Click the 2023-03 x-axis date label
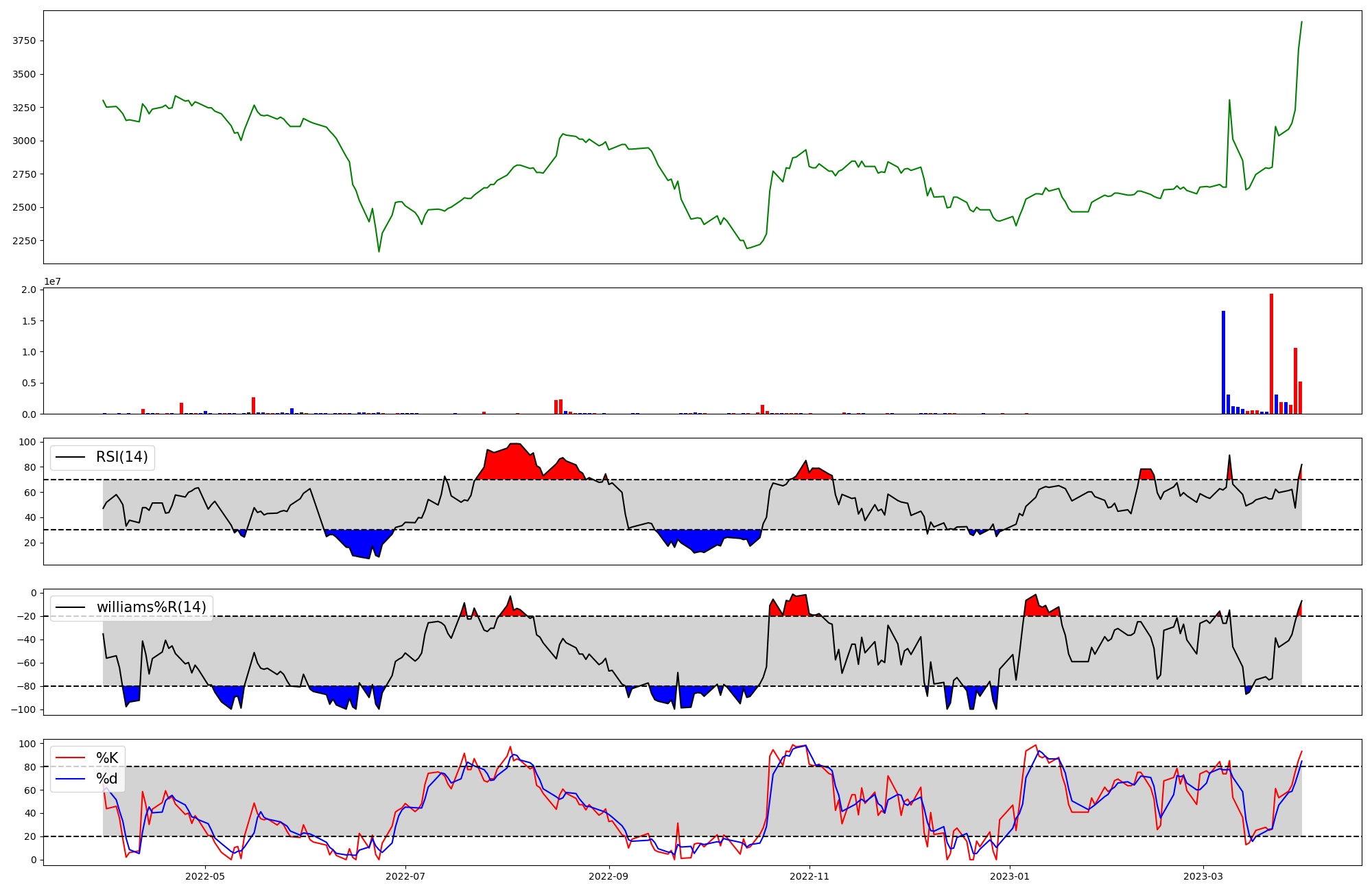Screen dimensions: 1372x892 click(x=1203, y=876)
